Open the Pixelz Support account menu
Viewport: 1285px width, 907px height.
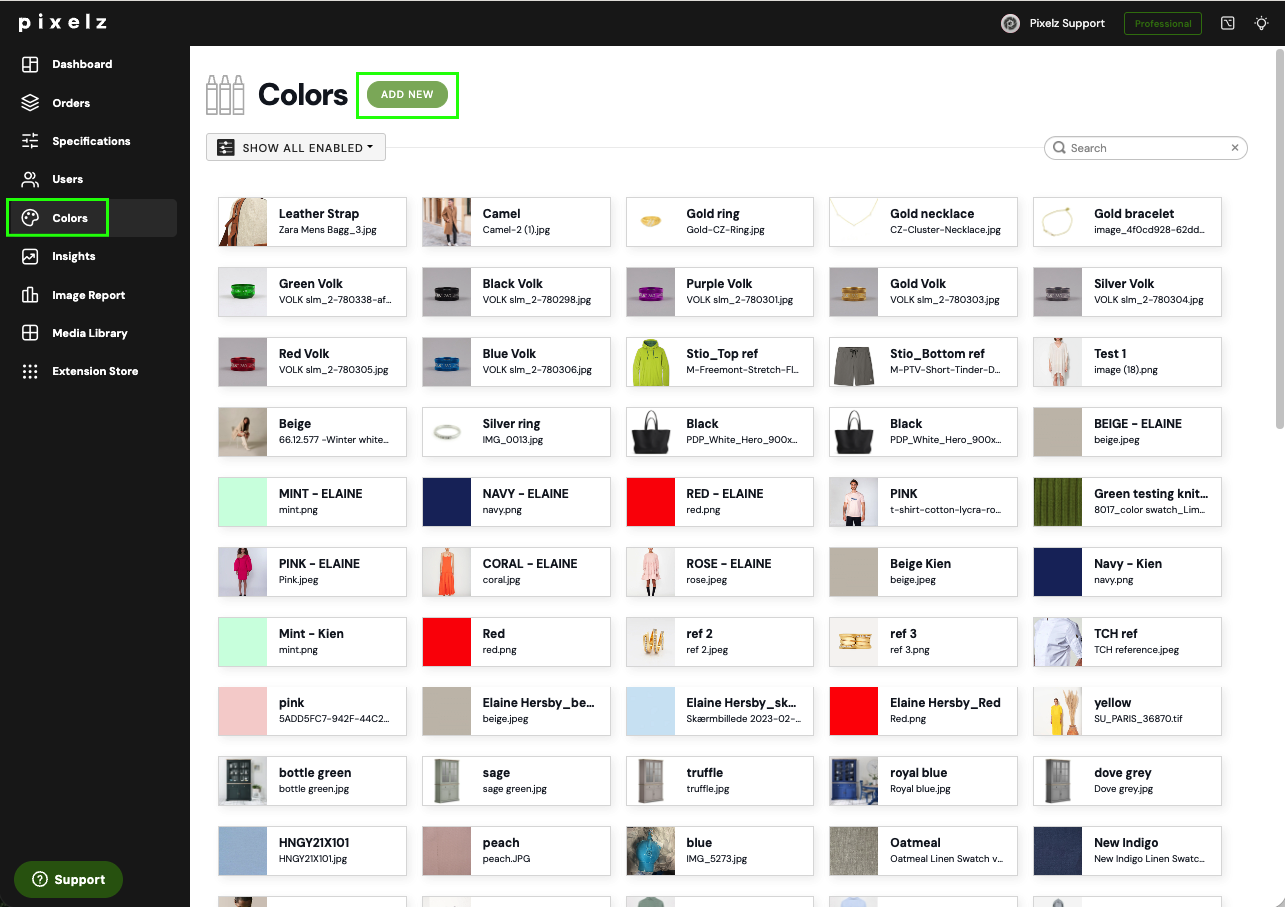click(1053, 23)
